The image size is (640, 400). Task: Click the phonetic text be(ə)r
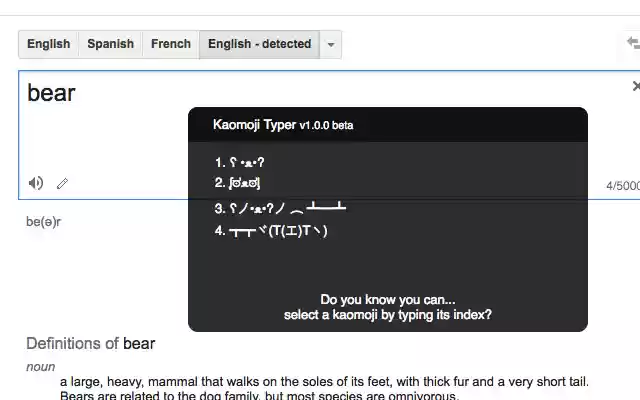tap(44, 222)
